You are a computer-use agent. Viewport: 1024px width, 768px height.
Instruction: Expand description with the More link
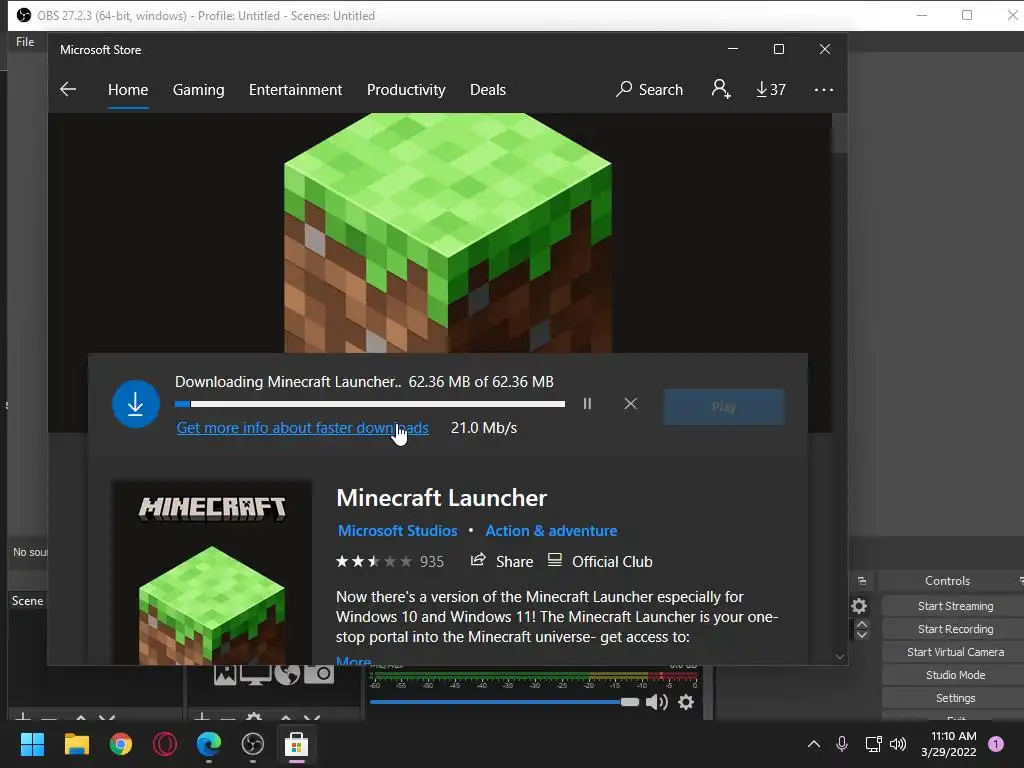[x=353, y=661]
